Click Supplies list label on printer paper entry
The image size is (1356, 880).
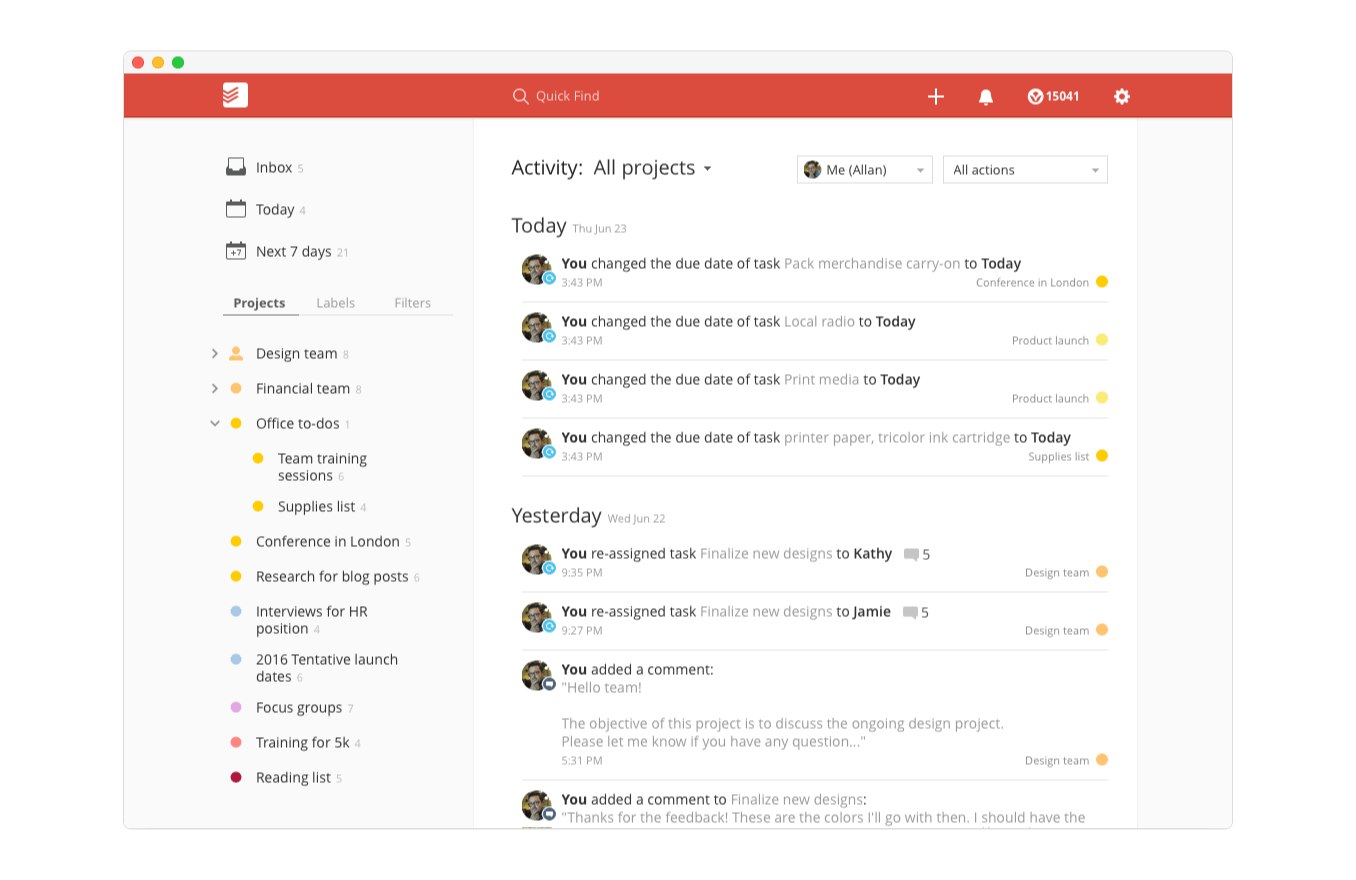click(x=1059, y=457)
